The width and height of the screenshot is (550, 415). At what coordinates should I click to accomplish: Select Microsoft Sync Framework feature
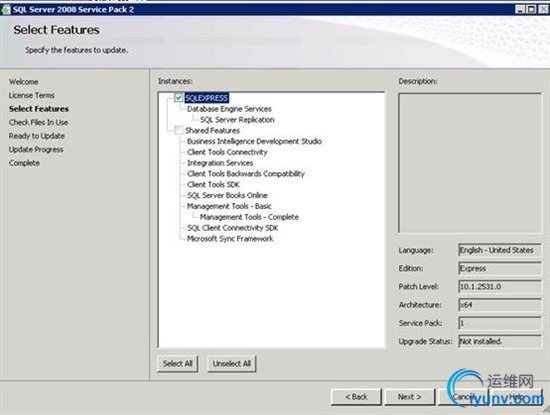pyautogui.click(x=230, y=239)
